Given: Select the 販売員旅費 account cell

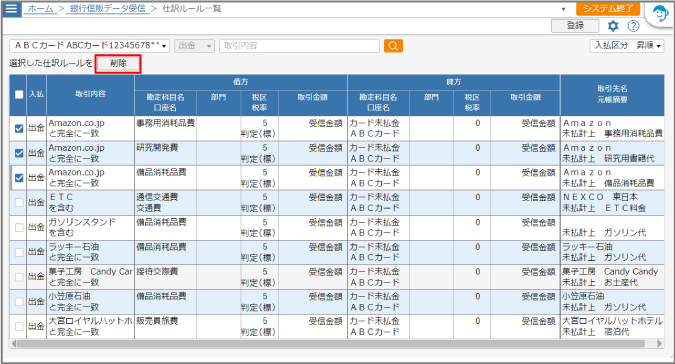Looking at the screenshot, I should [166, 327].
